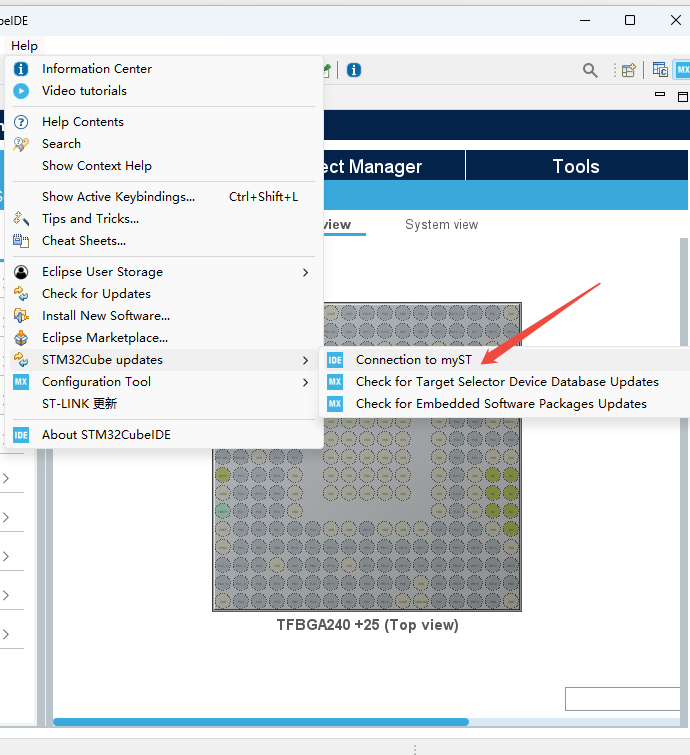This screenshot has height=755, width=690.
Task: Click Check for Updates icon
Action: 21,294
